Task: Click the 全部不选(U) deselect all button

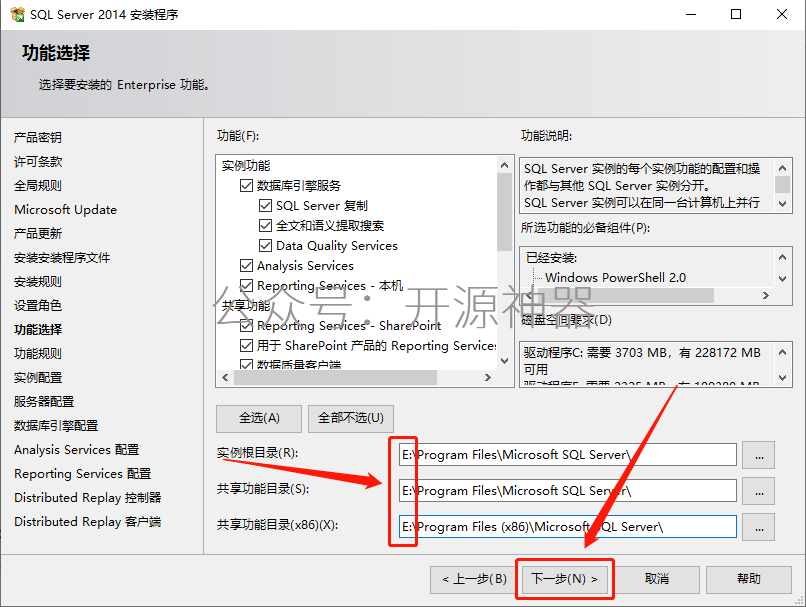Action: [351, 418]
